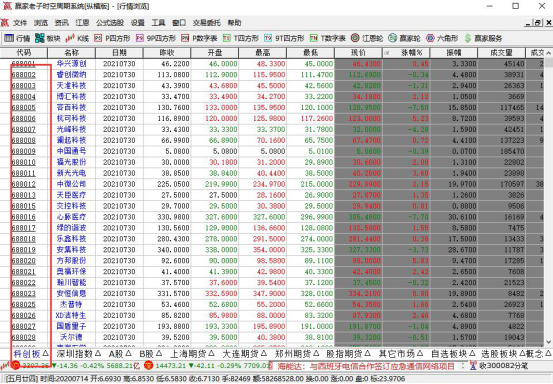Sort by the 昨收 column header
553x384 pixels.
point(167,53)
